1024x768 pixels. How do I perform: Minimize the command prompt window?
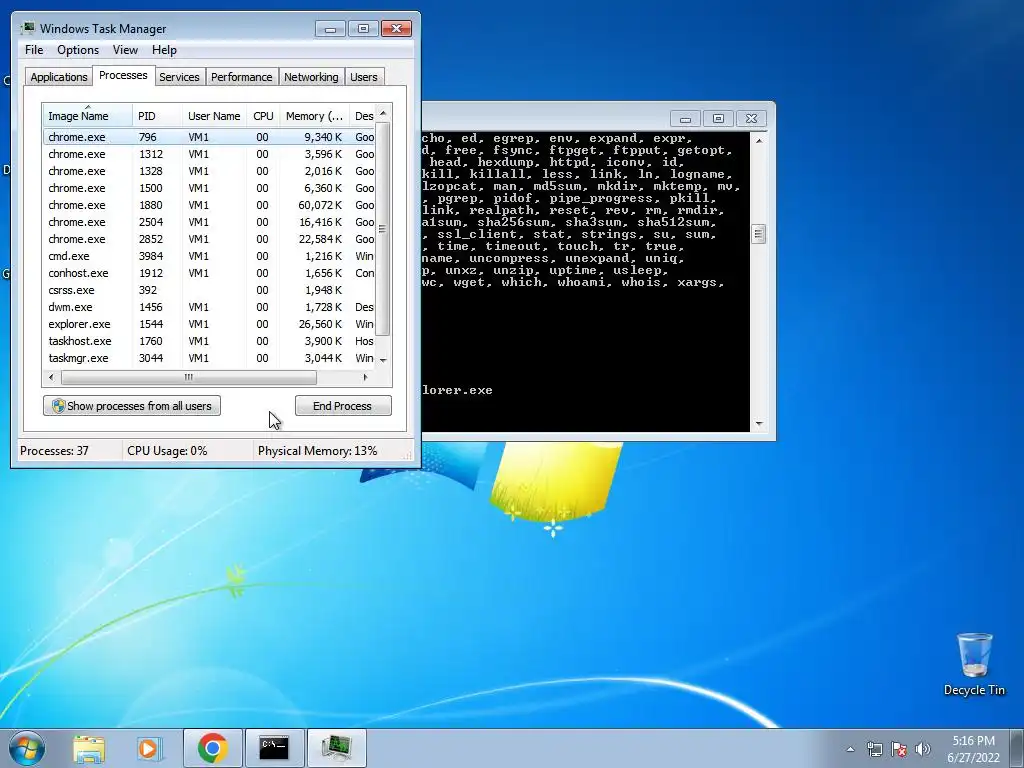[x=685, y=119]
